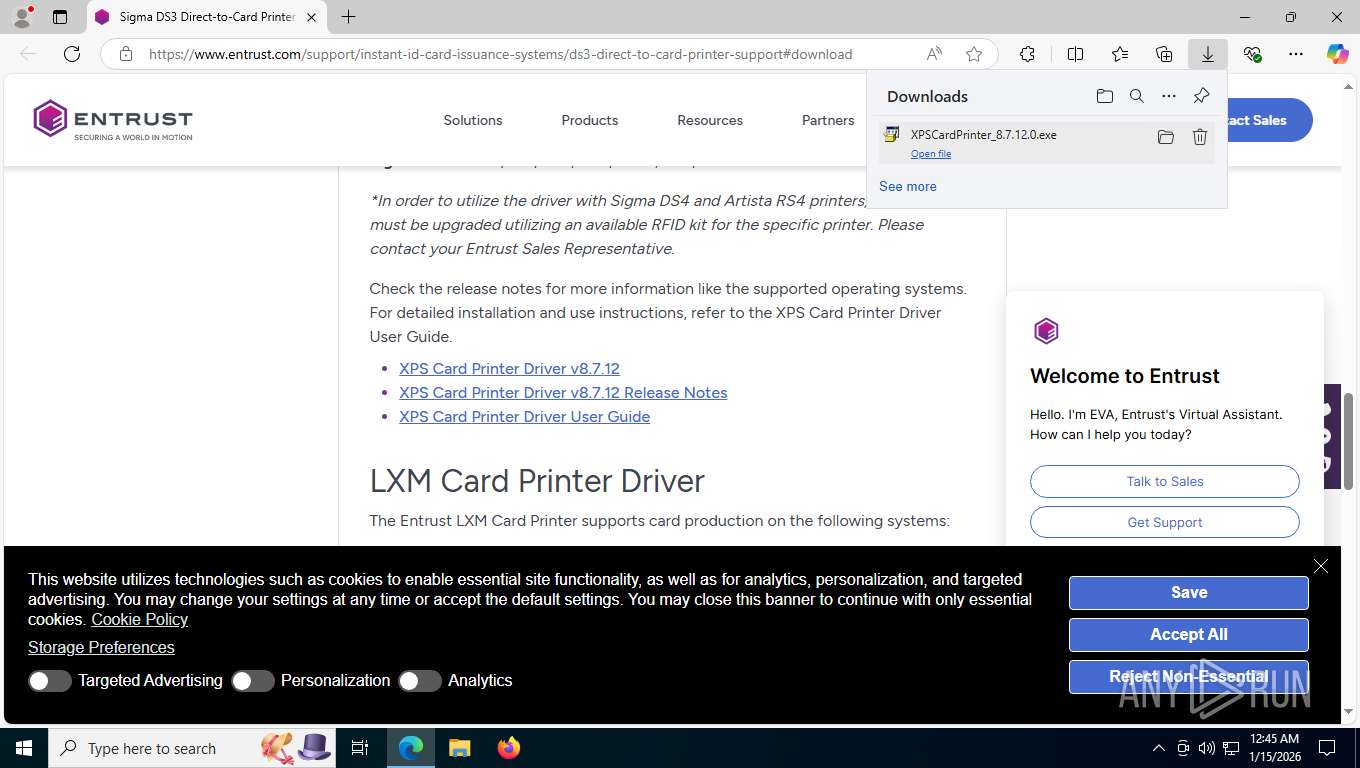
Task: Open Split screen icon
Action: 1075,54
